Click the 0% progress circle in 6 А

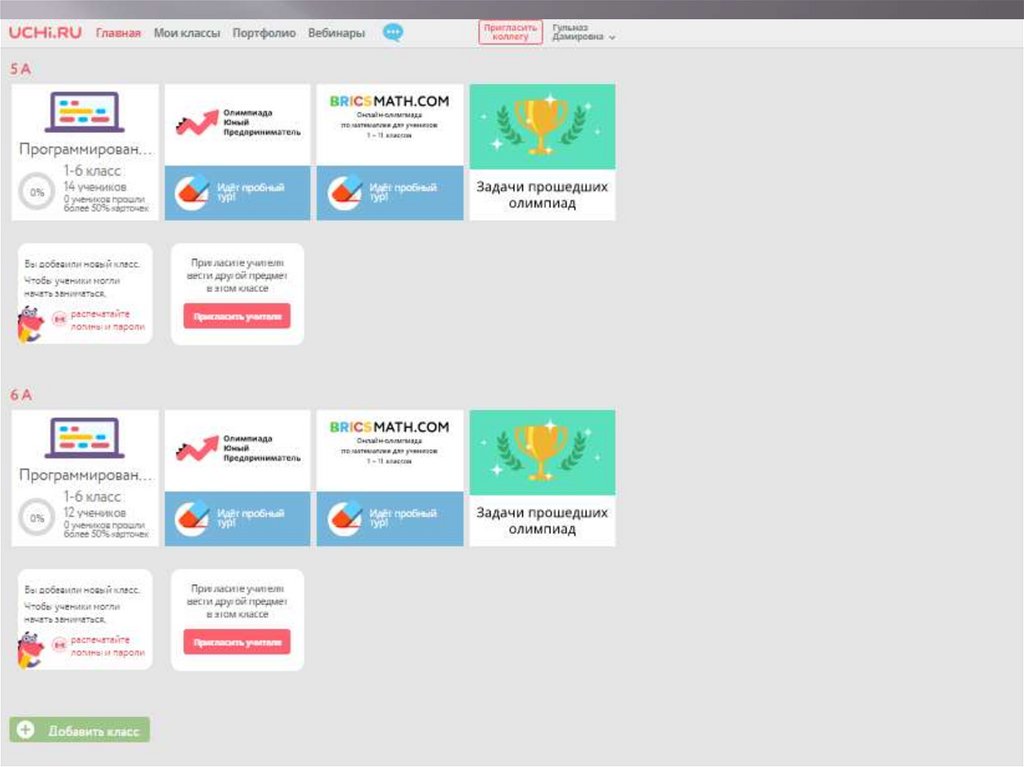coord(37,518)
